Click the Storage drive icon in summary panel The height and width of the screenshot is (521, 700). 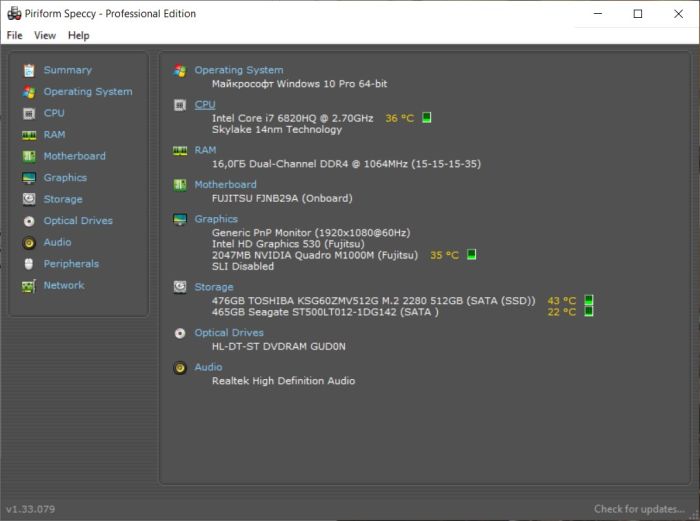click(180, 287)
